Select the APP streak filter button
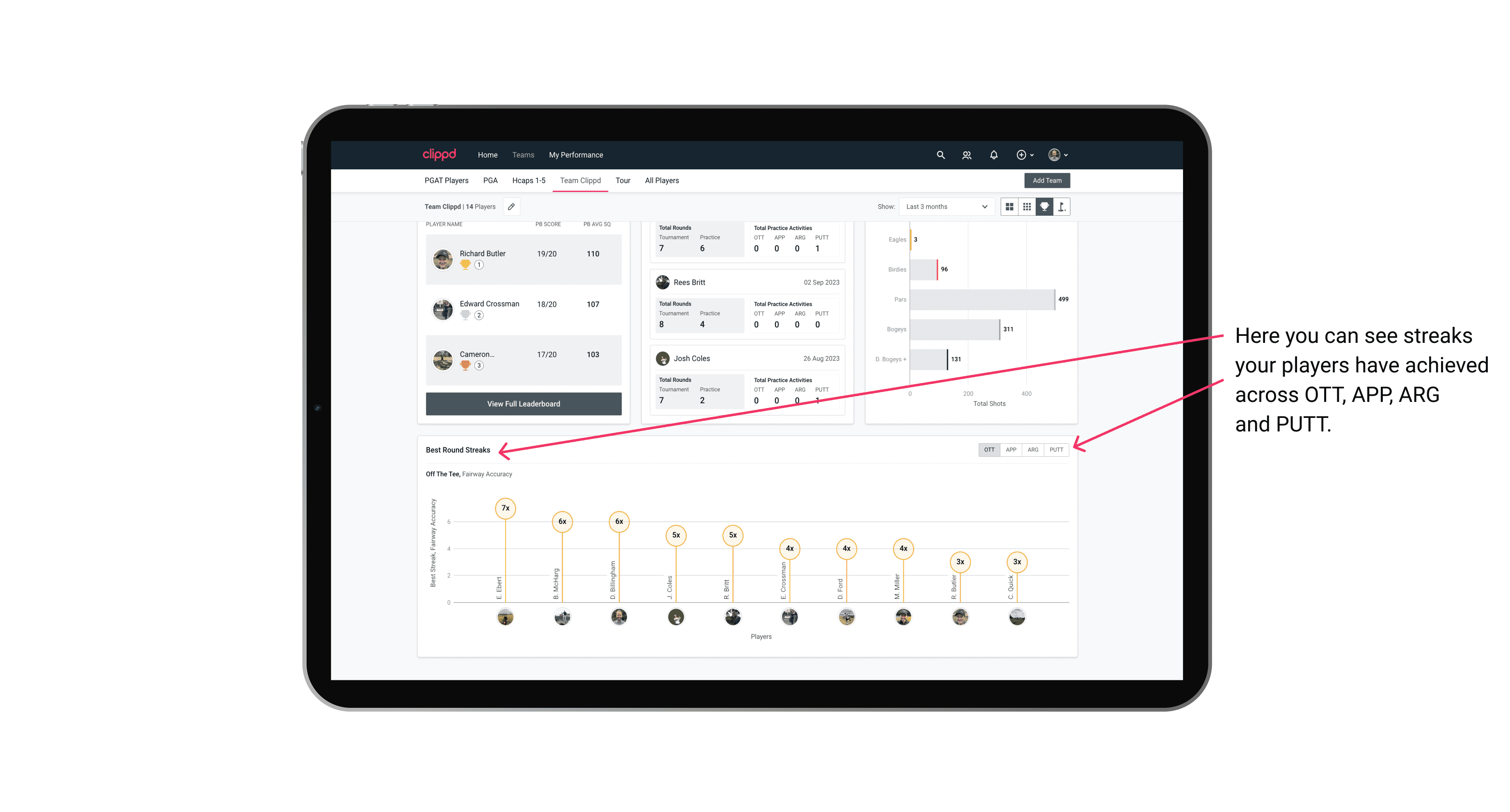 [x=1010, y=449]
